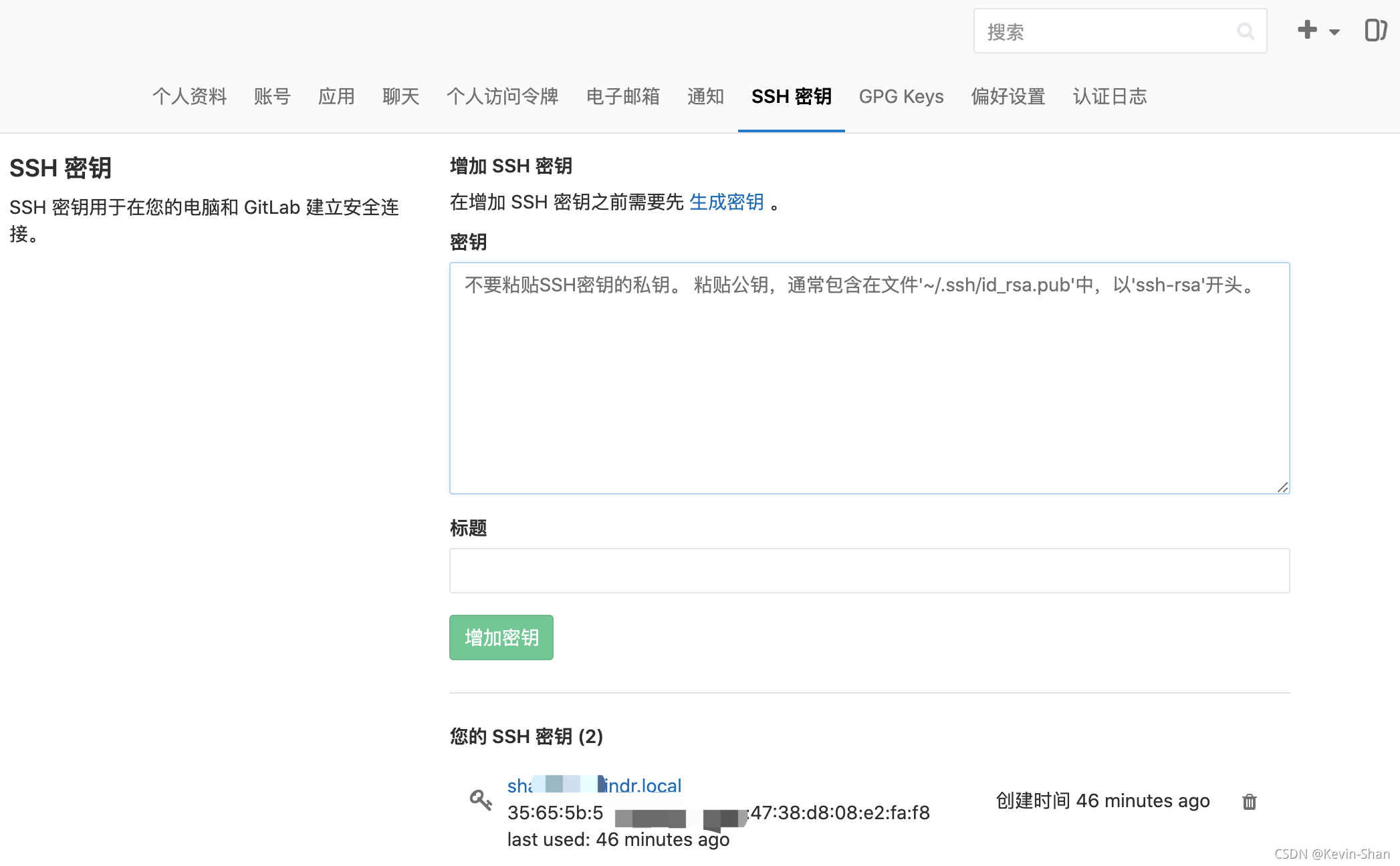This screenshot has height=866, width=1400.
Task: Open the 个人资料 tab
Action: click(x=190, y=97)
